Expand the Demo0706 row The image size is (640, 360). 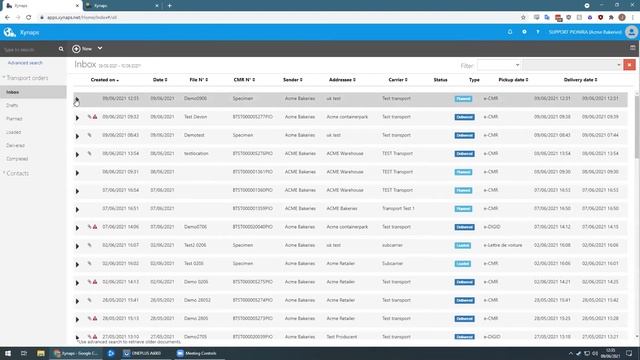click(77, 228)
